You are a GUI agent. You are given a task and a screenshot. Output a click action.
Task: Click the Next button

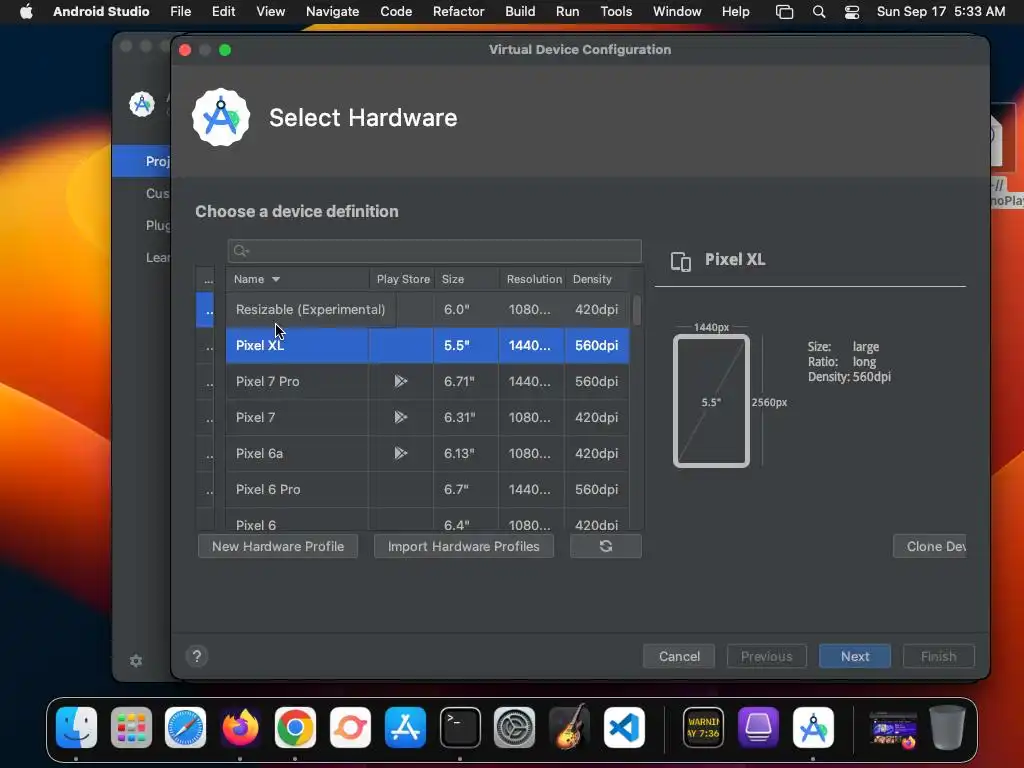[855, 656]
